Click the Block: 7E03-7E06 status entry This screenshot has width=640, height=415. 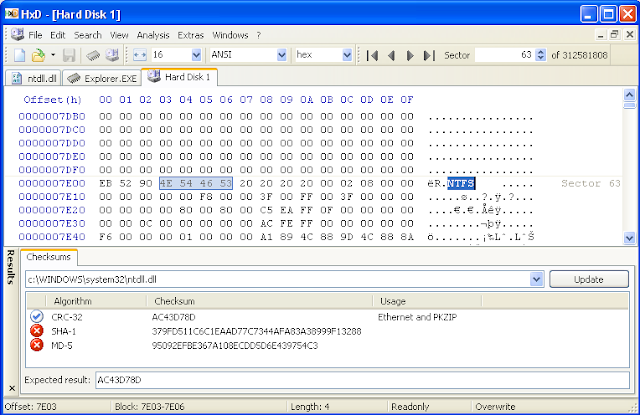149,407
